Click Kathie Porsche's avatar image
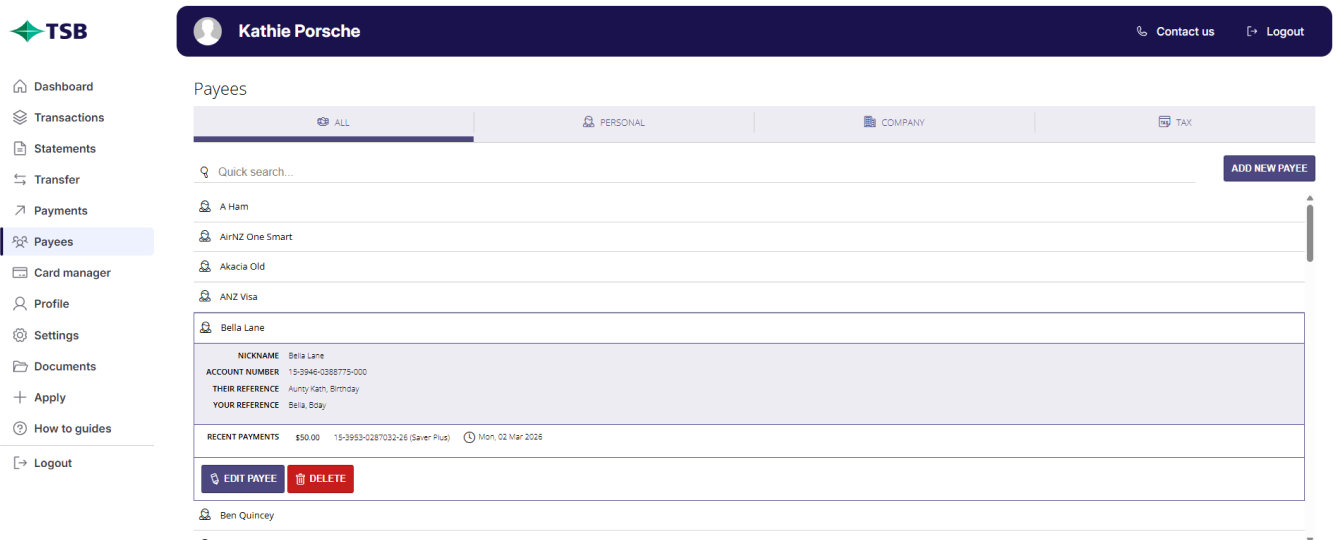 [208, 31]
